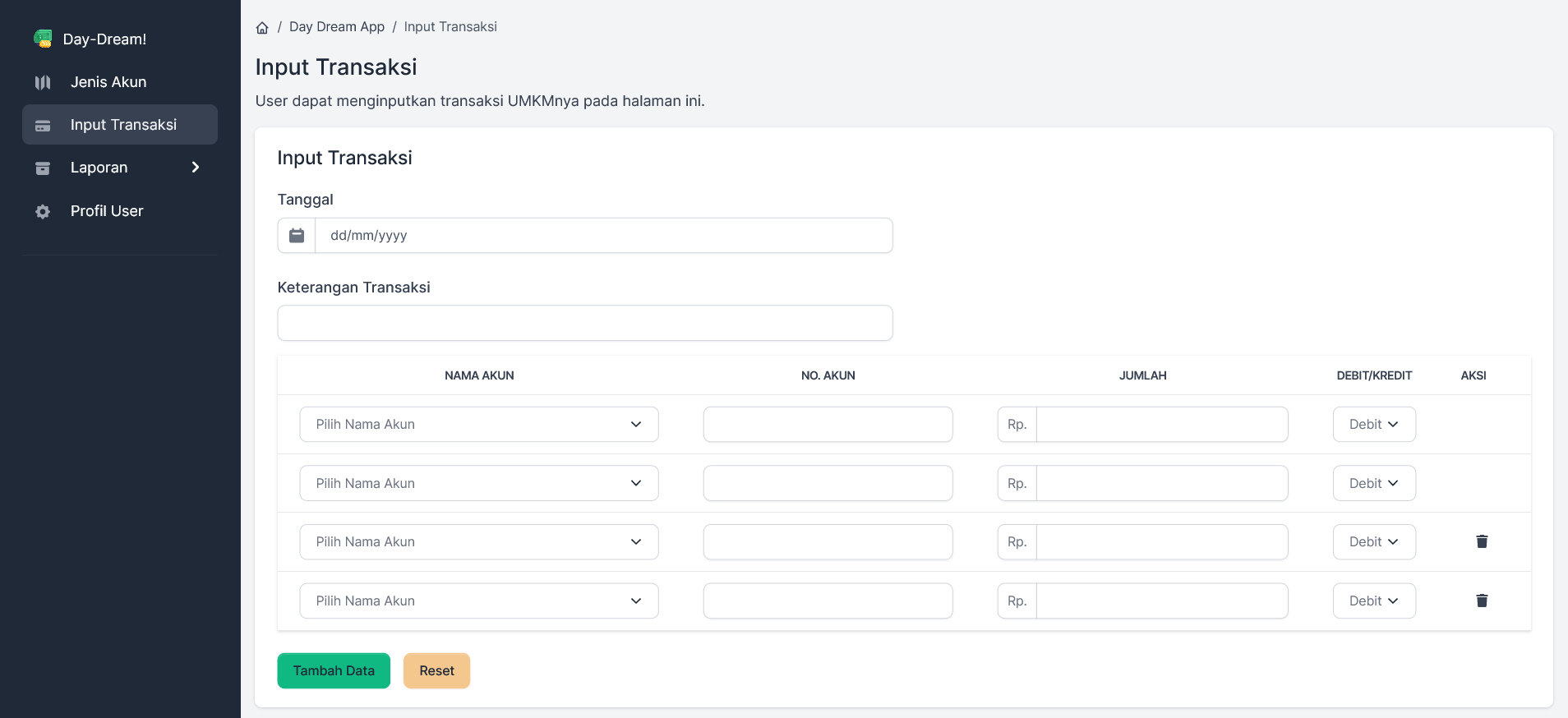Click the Tanggal field label
Viewport: 1568px width, 718px height.
[306, 200]
